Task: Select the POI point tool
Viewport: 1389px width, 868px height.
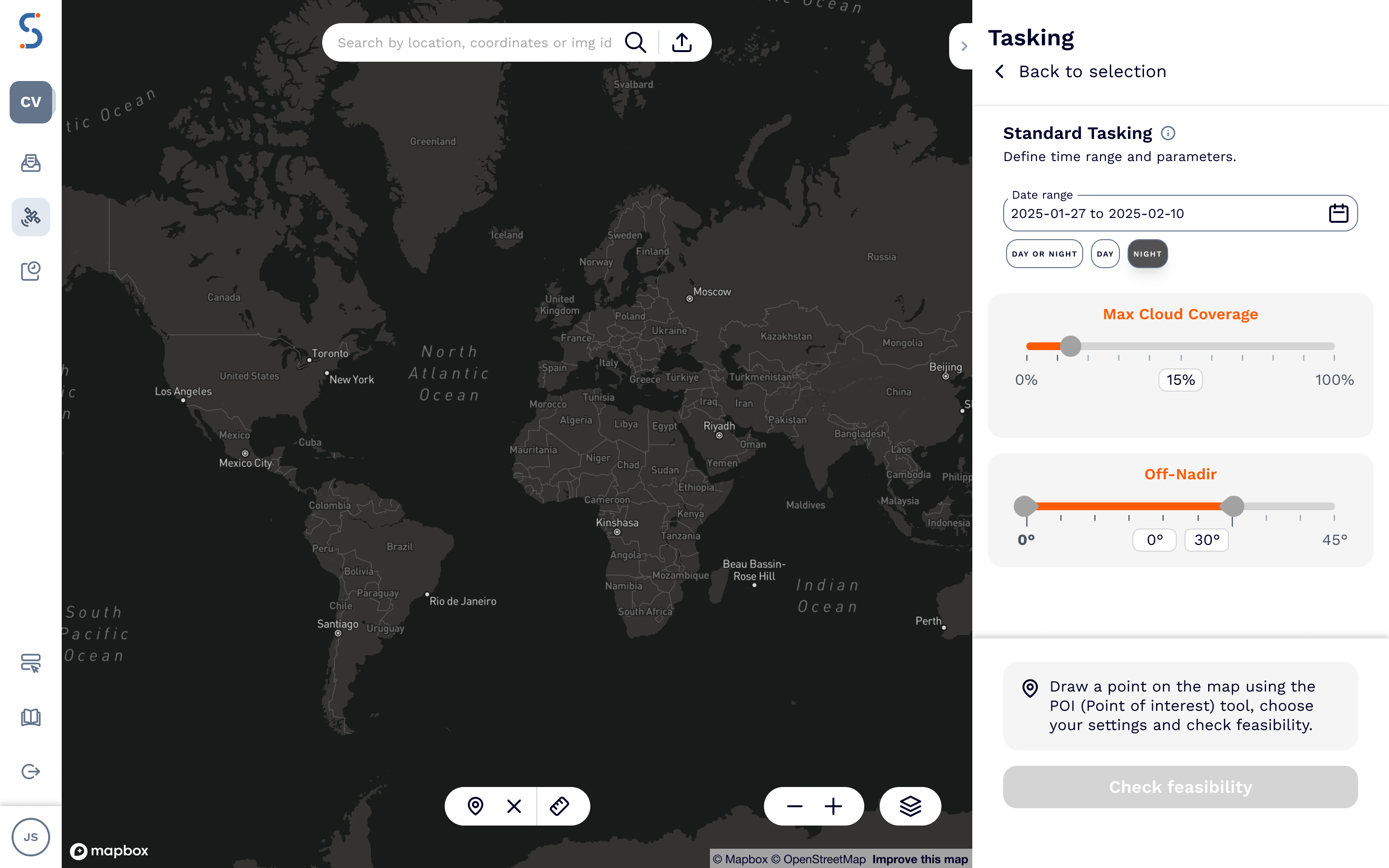Action: (475, 806)
